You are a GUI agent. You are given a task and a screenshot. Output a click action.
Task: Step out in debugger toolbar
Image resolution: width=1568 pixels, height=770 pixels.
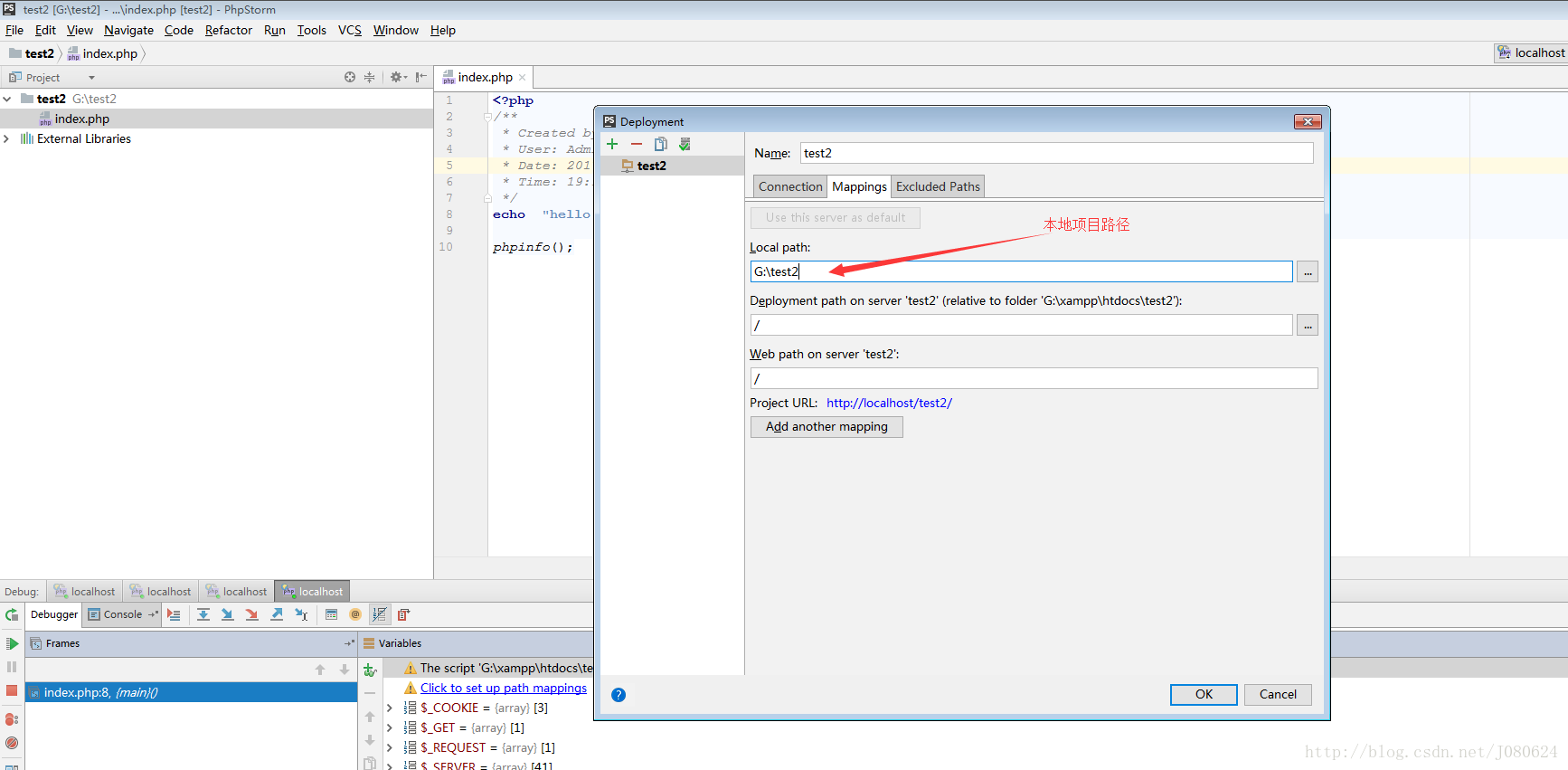[277, 615]
